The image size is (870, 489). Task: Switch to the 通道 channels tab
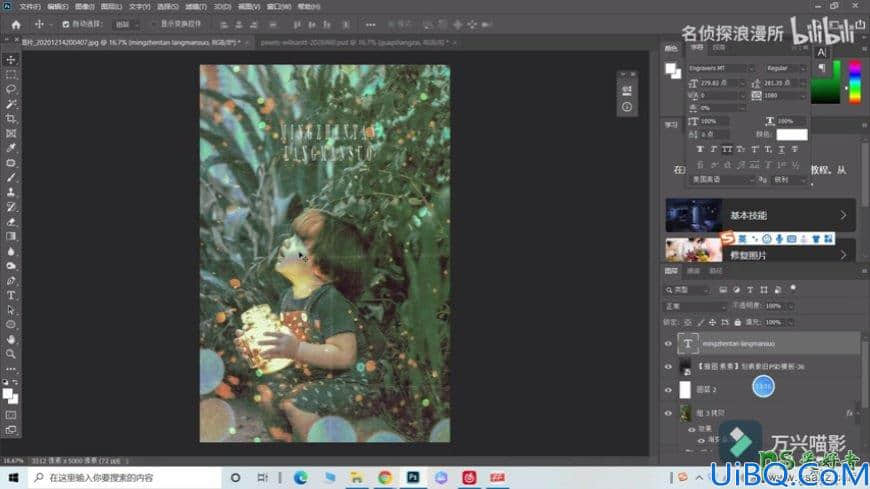pos(694,271)
